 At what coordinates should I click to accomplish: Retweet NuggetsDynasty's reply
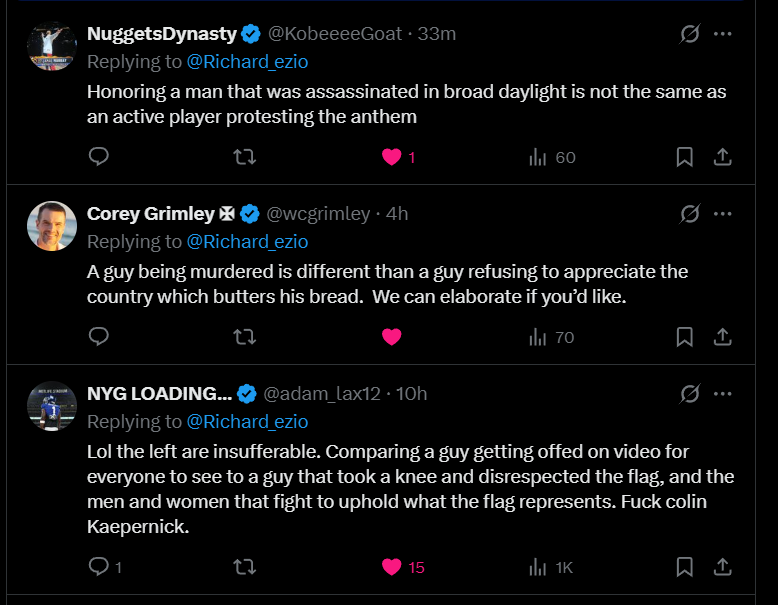click(x=244, y=157)
